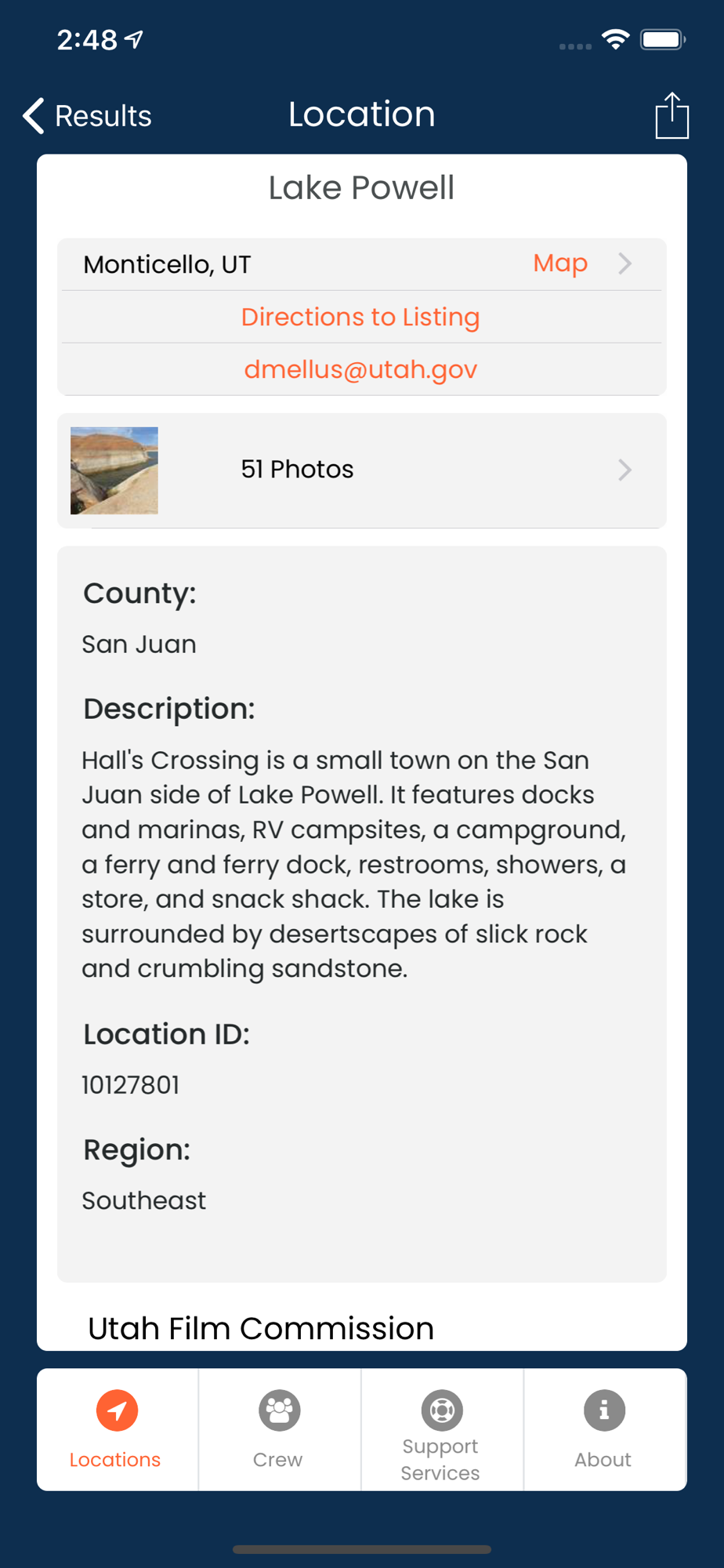Expand the Map row chevron
Screen dimensions: 724x1568
[624, 263]
